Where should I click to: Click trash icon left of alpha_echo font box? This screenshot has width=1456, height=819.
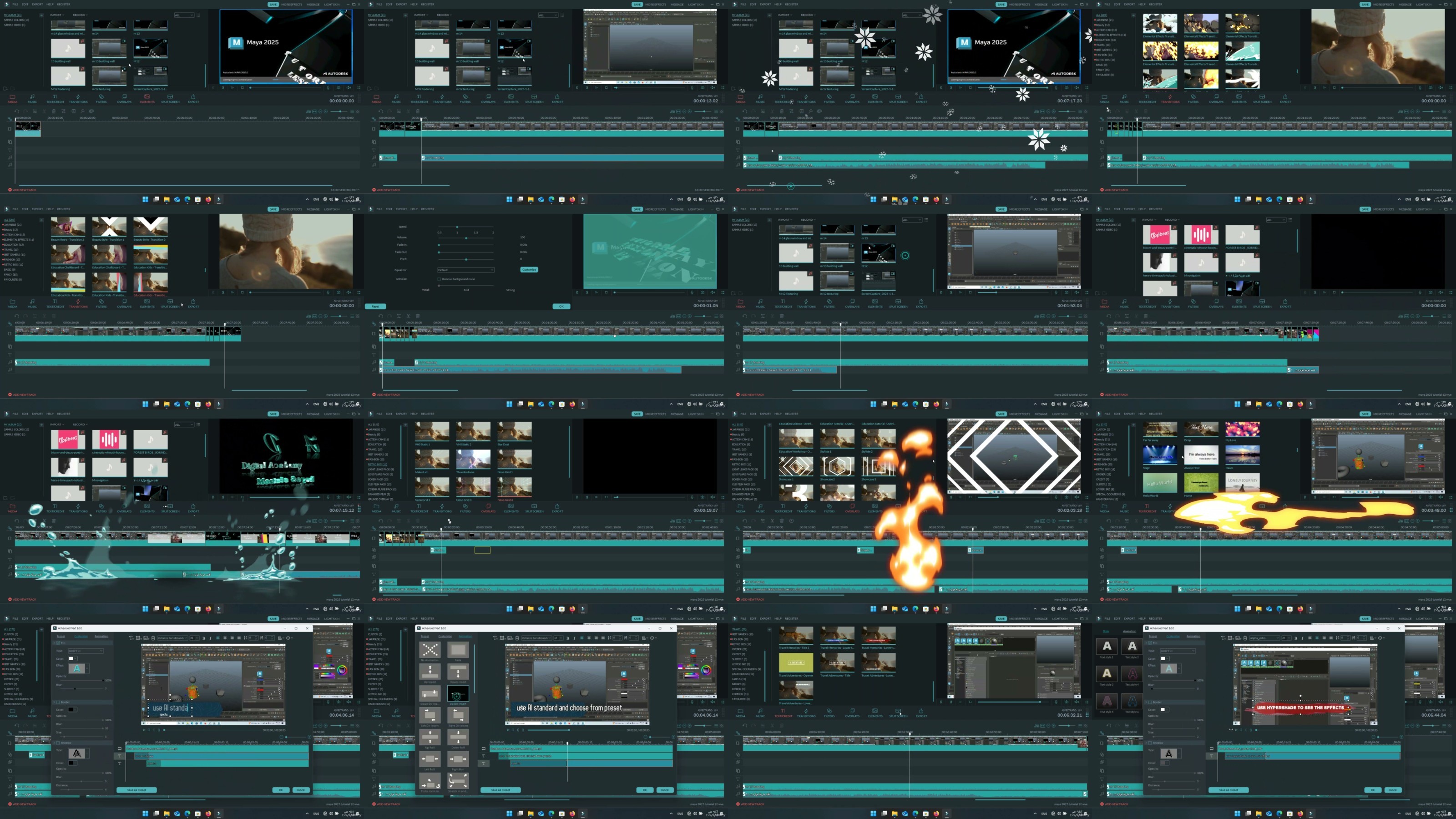[1245, 638]
